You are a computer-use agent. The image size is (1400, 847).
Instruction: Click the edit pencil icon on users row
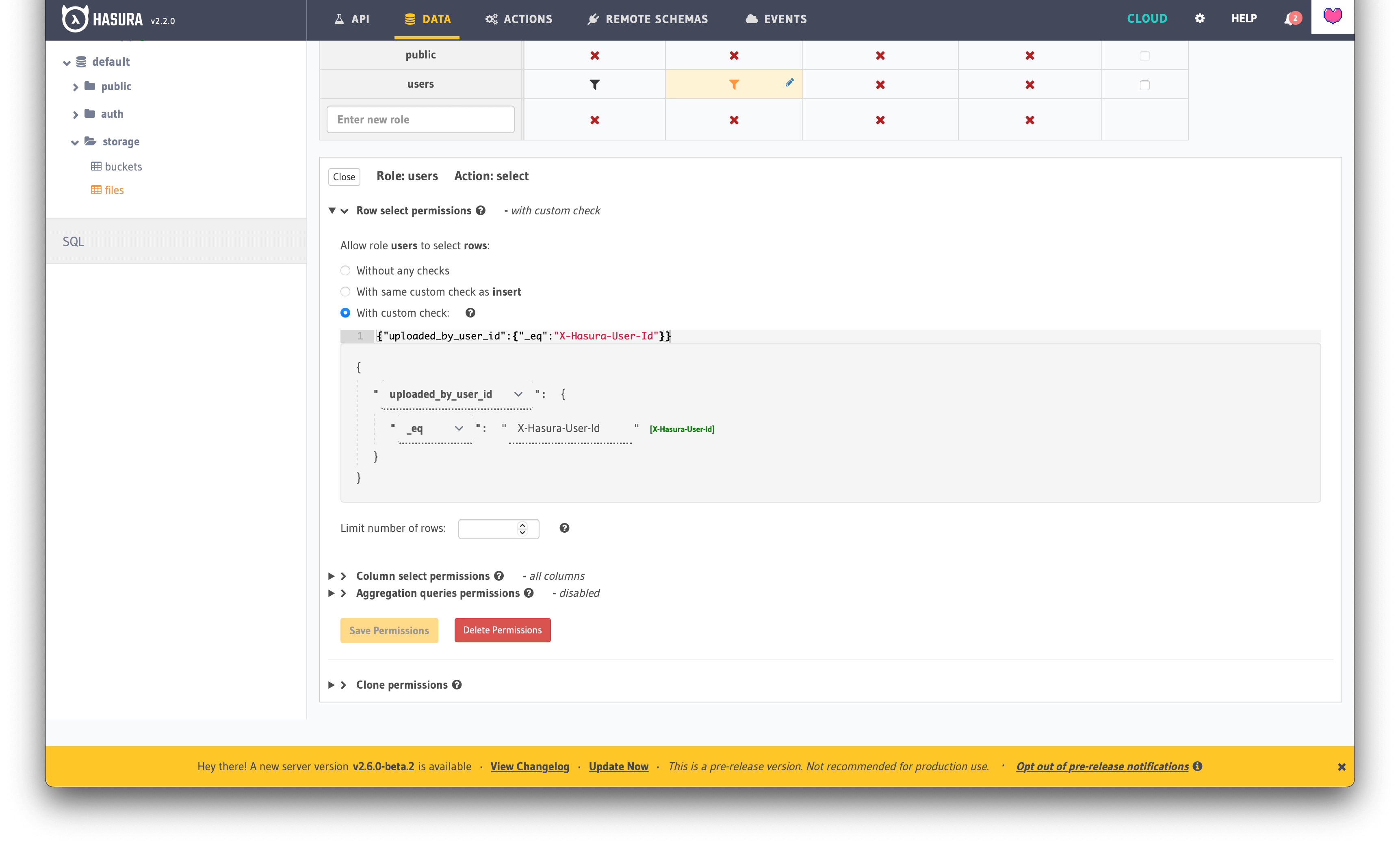(x=790, y=84)
